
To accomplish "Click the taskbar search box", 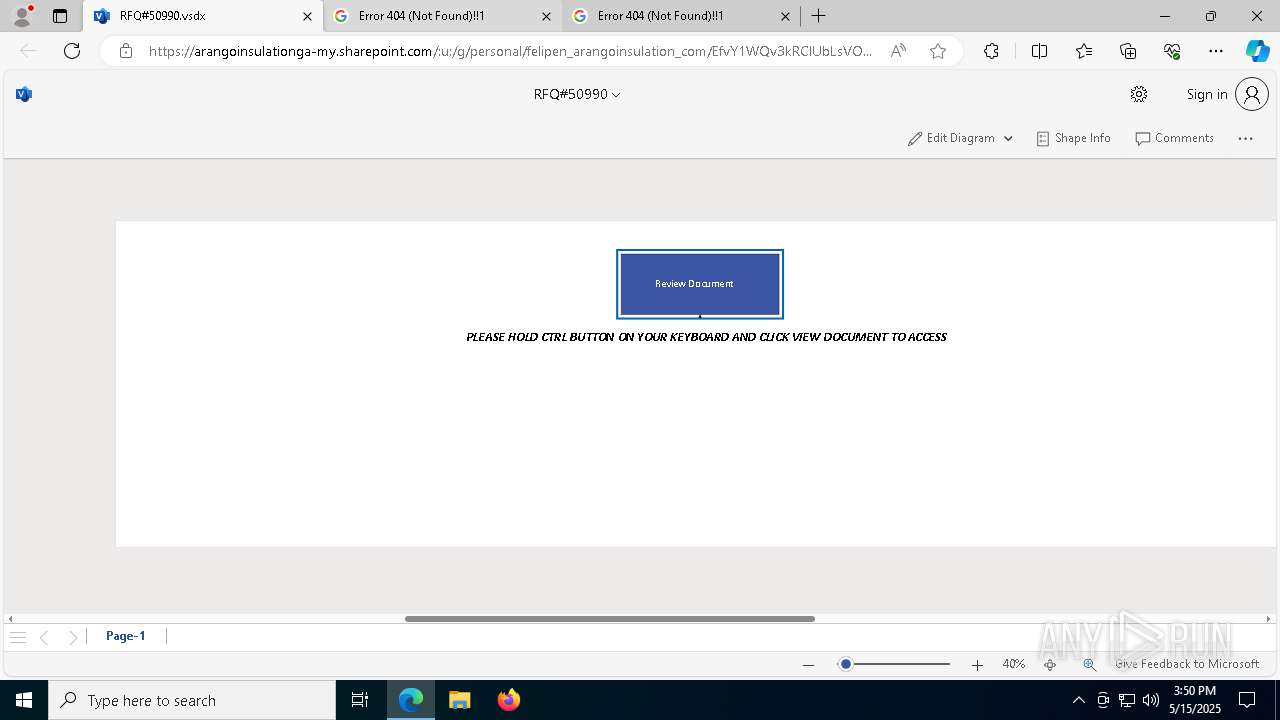I will (192, 700).
